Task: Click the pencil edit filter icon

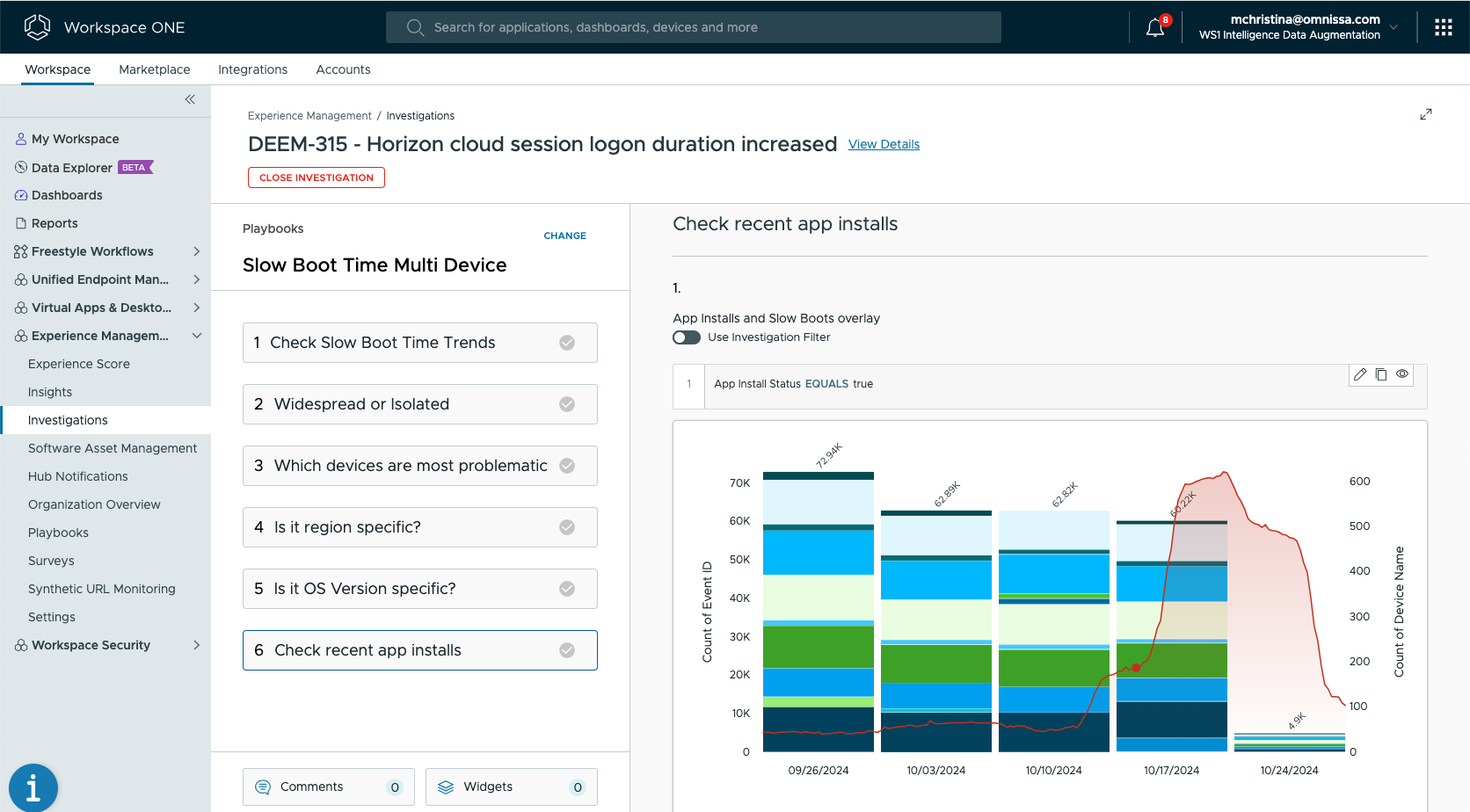Action: click(1360, 374)
